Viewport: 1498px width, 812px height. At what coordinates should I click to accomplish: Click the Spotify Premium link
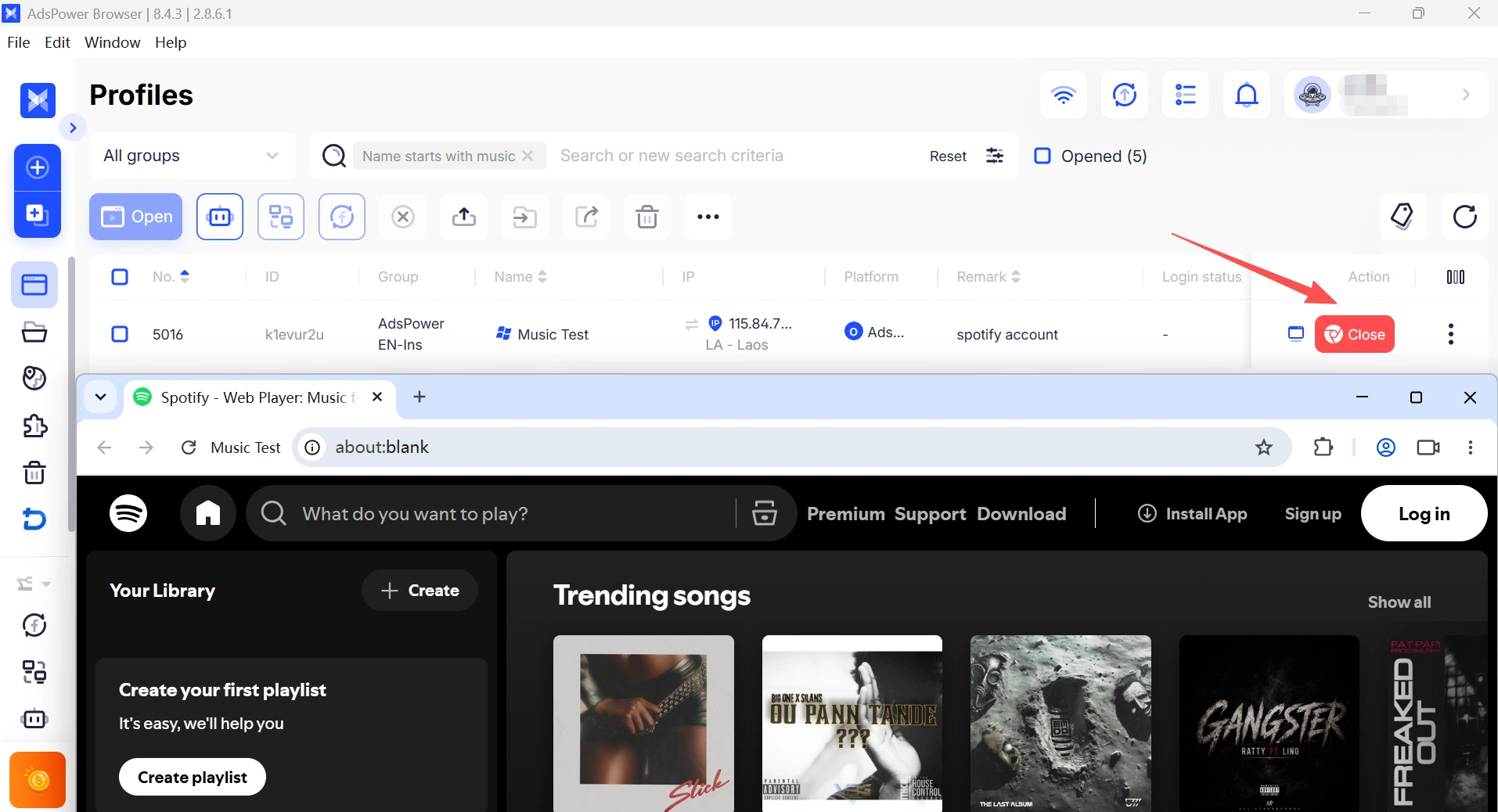[x=845, y=513]
